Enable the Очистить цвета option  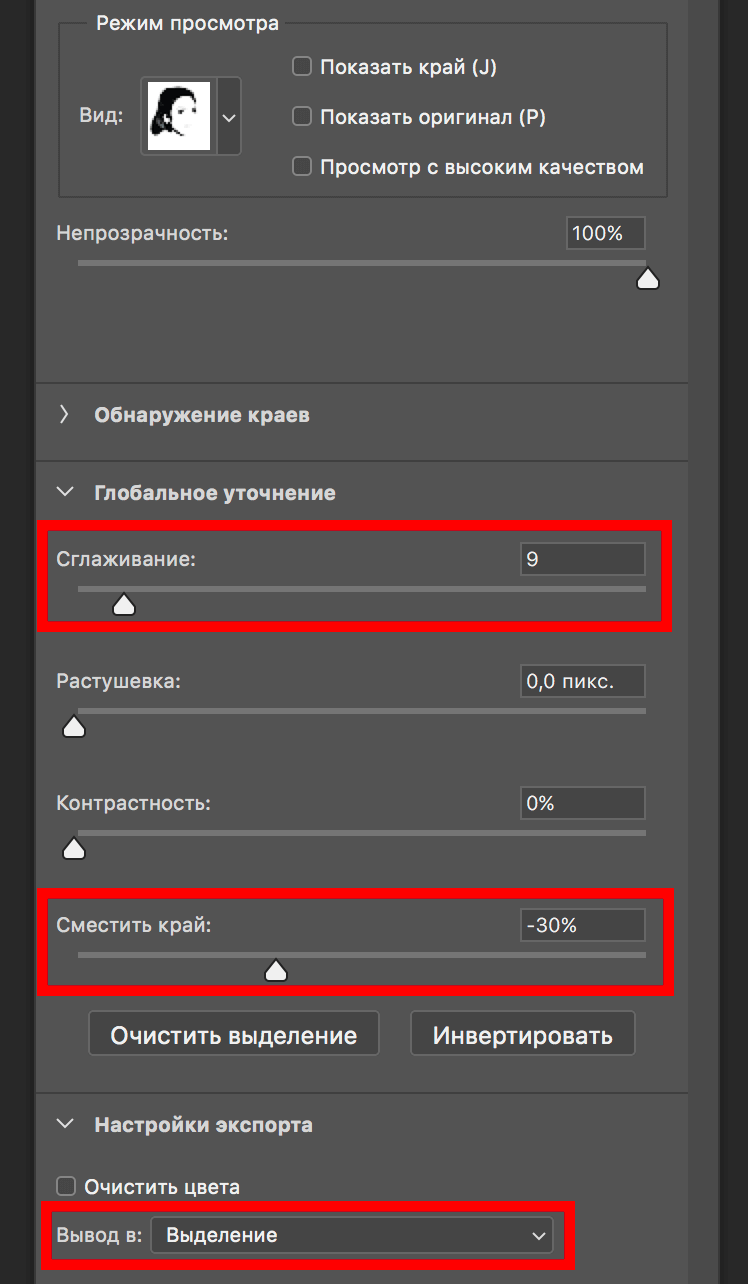pyautogui.click(x=65, y=1186)
